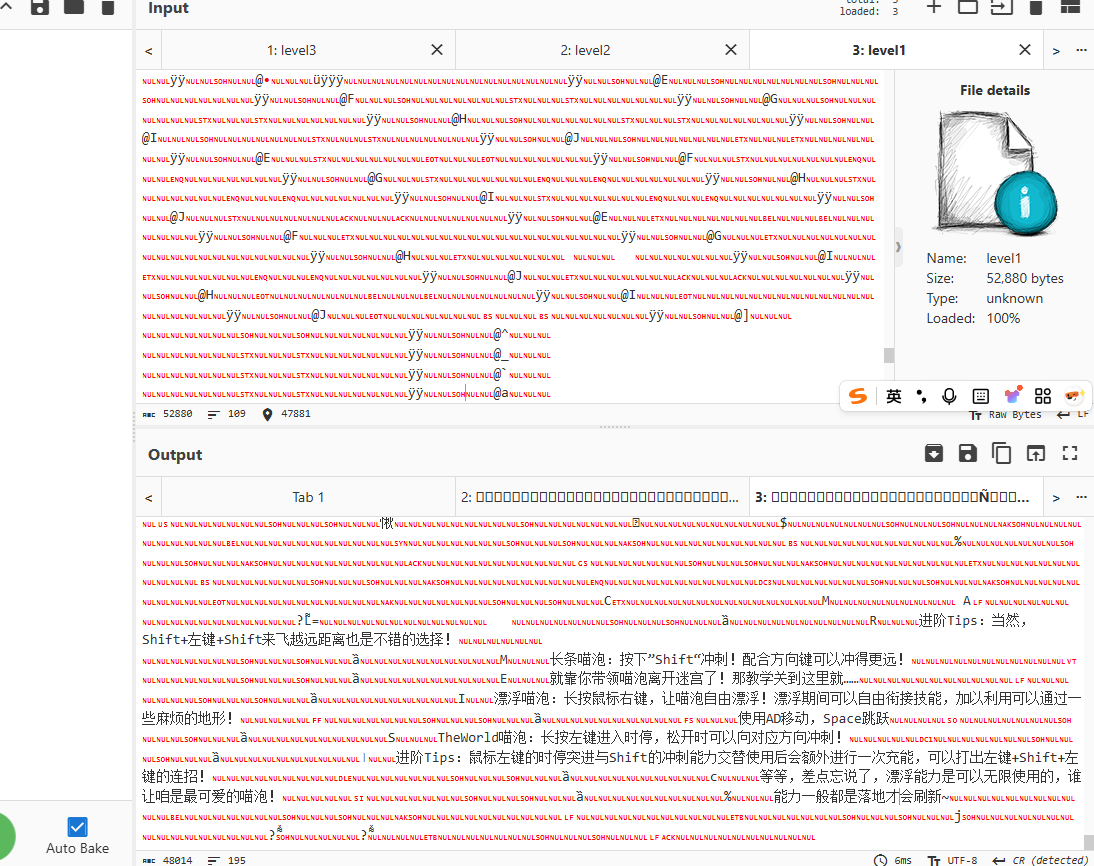
Task: Click the 6ms bake time indicator
Action: [x=893, y=860]
